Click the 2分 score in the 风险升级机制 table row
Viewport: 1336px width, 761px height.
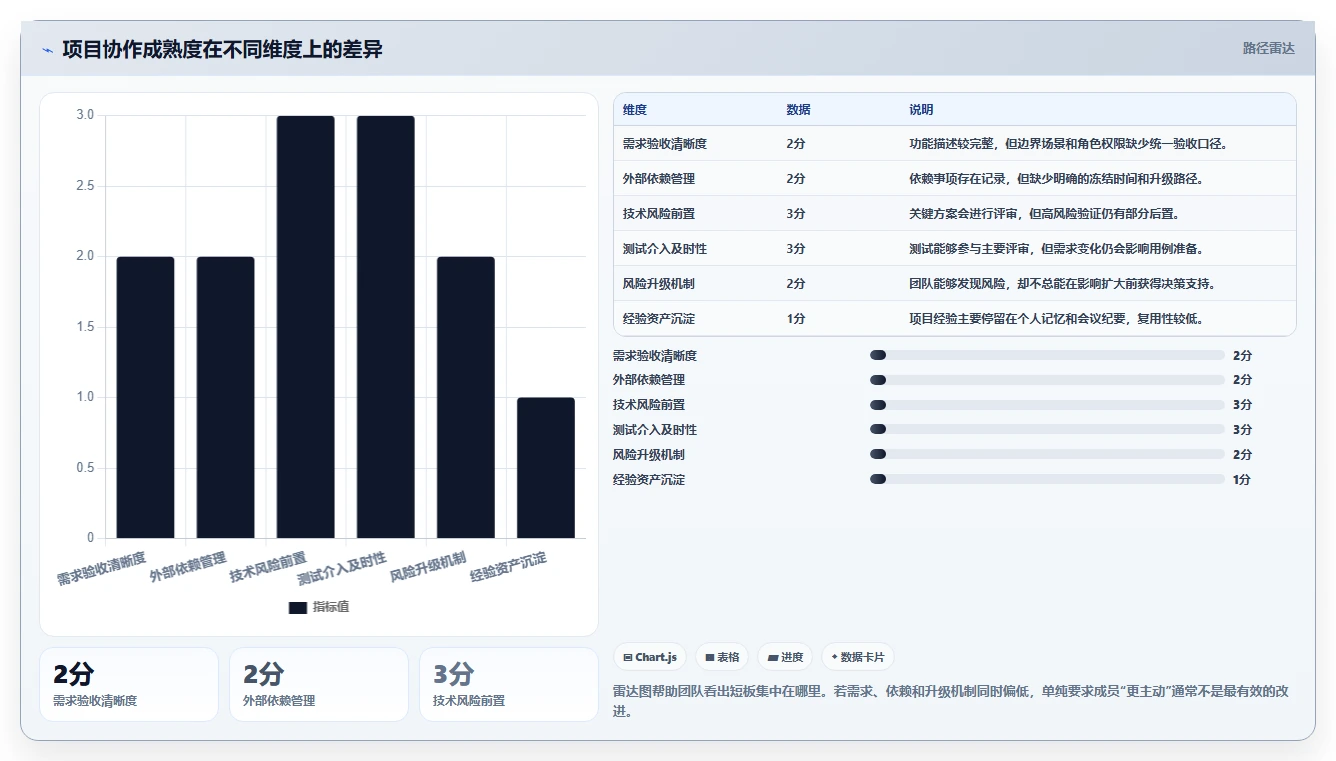796,284
